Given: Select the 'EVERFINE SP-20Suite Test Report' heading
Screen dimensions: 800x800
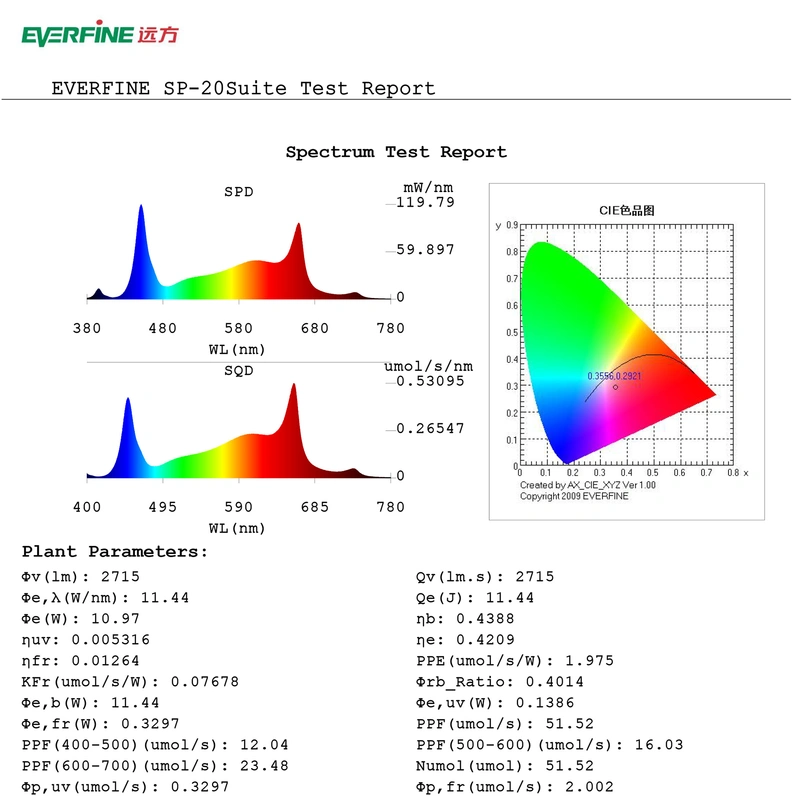Looking at the screenshot, I should 243,89.
